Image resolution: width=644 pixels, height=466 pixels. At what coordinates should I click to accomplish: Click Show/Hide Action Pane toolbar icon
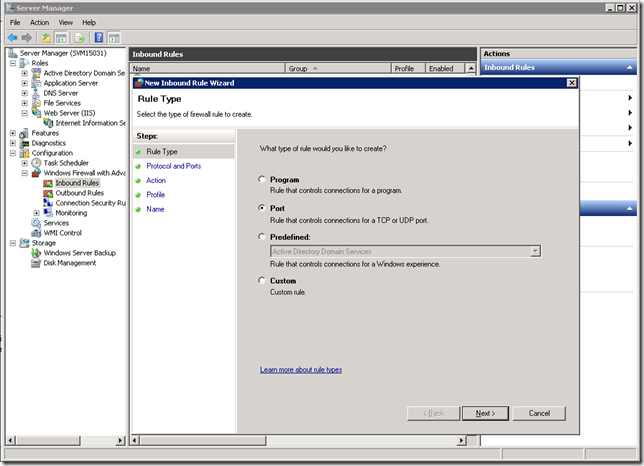tap(114, 38)
